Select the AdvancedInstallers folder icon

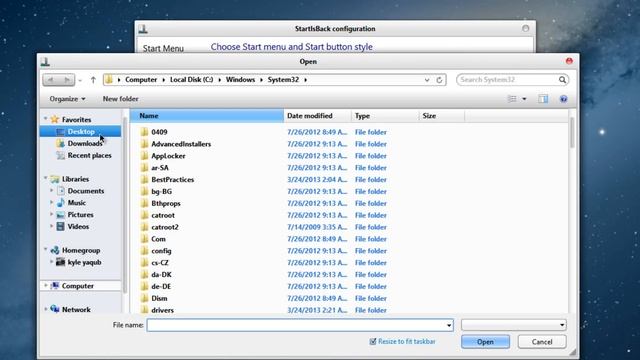[x=144, y=144]
